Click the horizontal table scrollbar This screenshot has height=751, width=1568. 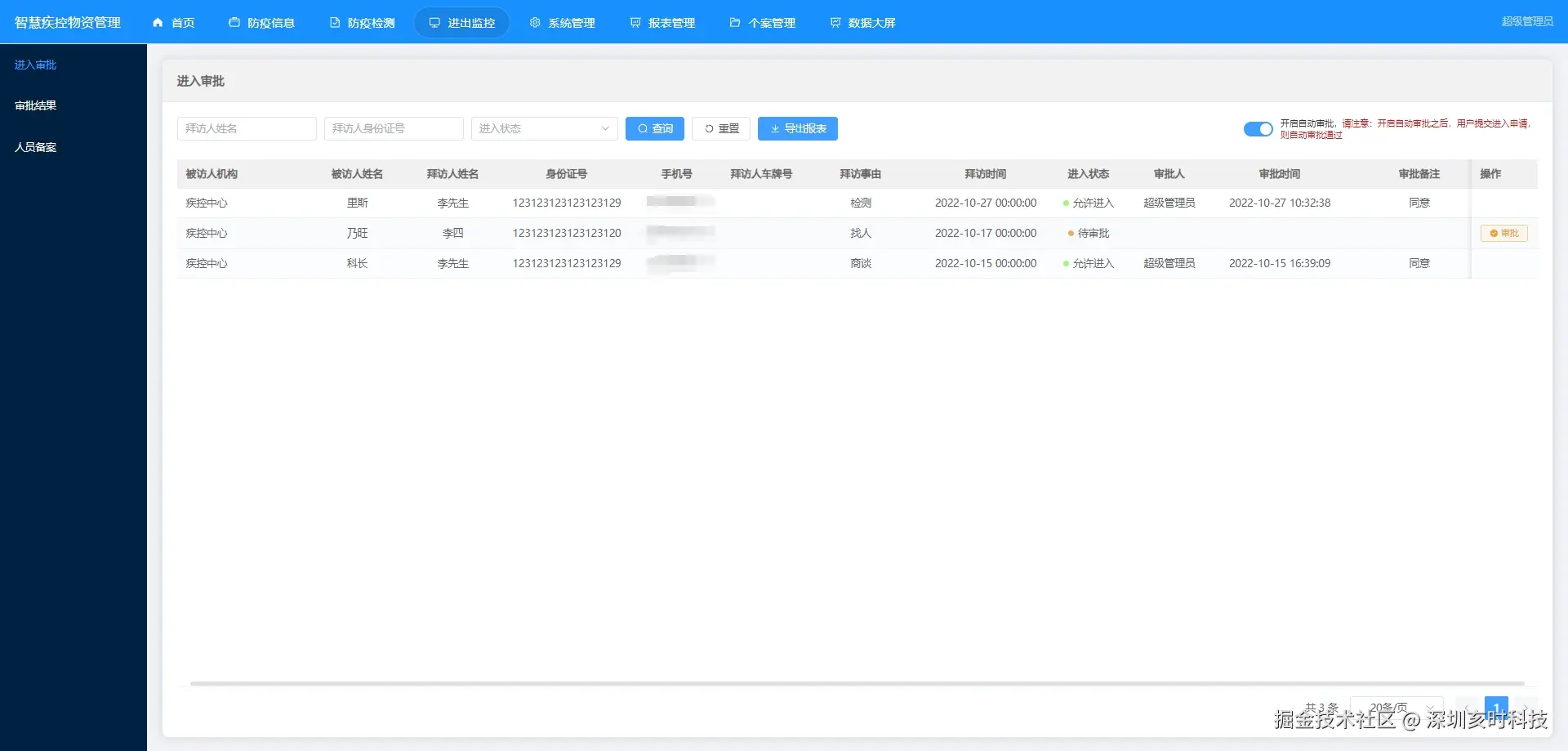point(857,683)
